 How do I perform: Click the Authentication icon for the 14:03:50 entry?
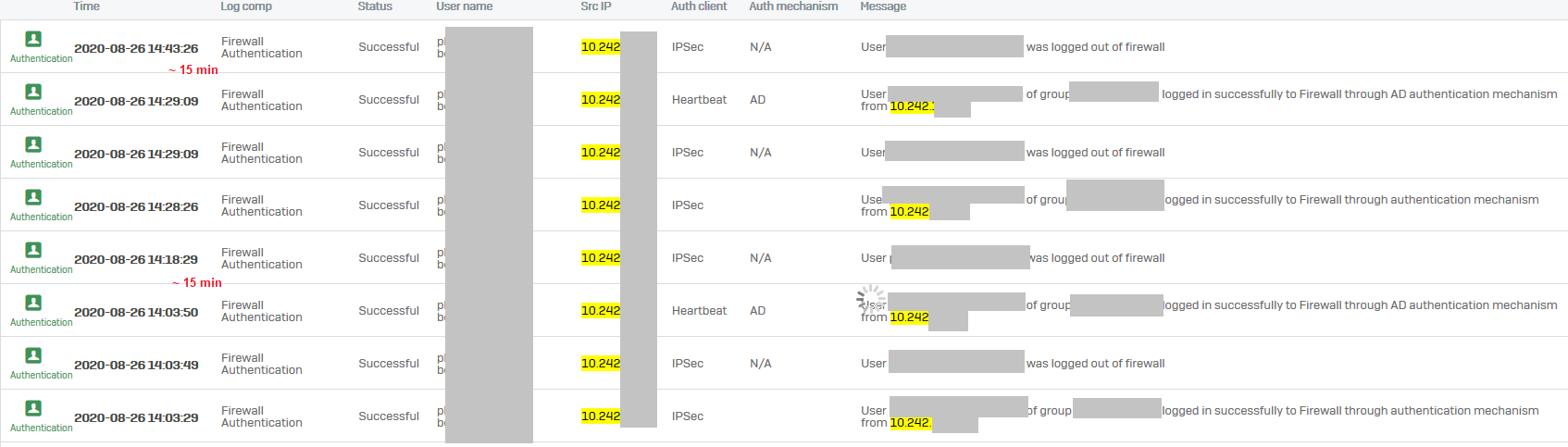coord(33,303)
